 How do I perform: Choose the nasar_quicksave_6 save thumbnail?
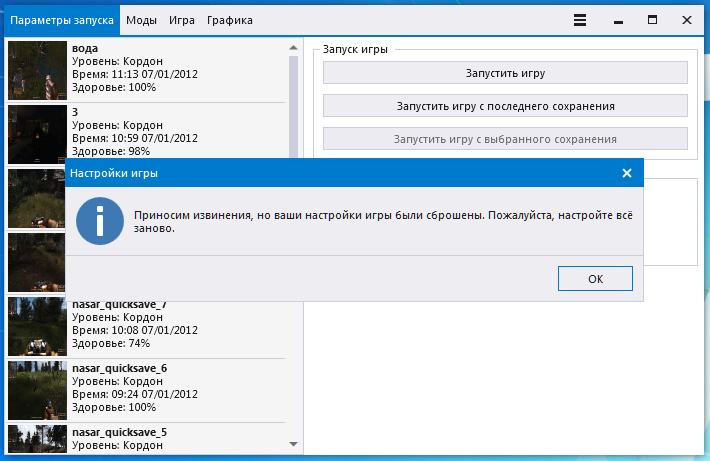(38, 389)
